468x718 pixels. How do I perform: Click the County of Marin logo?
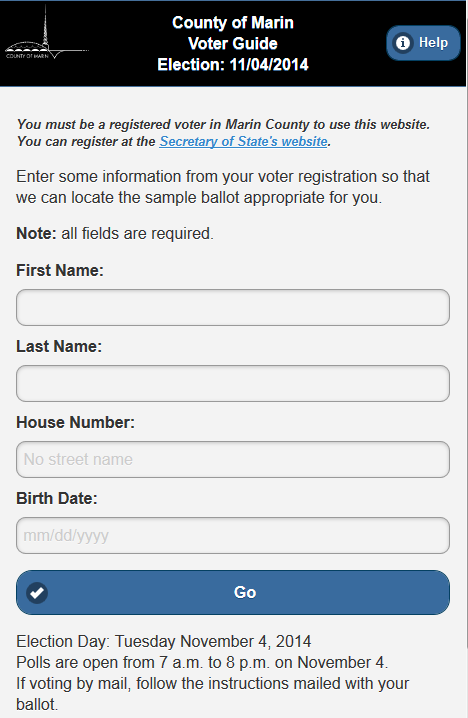(x=47, y=33)
